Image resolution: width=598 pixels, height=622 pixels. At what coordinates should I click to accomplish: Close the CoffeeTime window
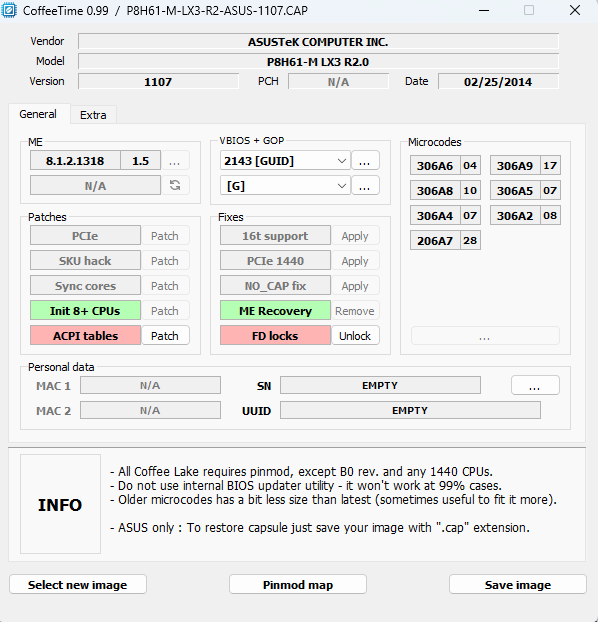coord(575,10)
